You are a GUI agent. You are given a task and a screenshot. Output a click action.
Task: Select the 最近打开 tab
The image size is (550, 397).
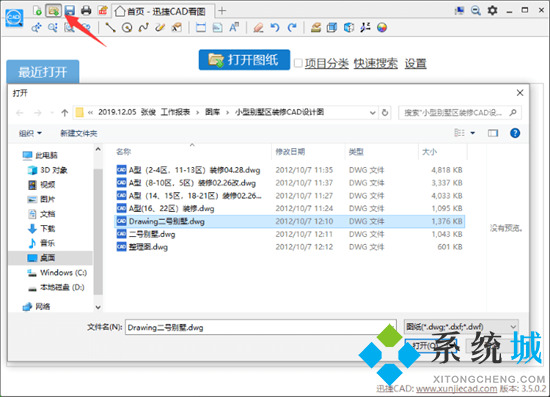[42, 72]
